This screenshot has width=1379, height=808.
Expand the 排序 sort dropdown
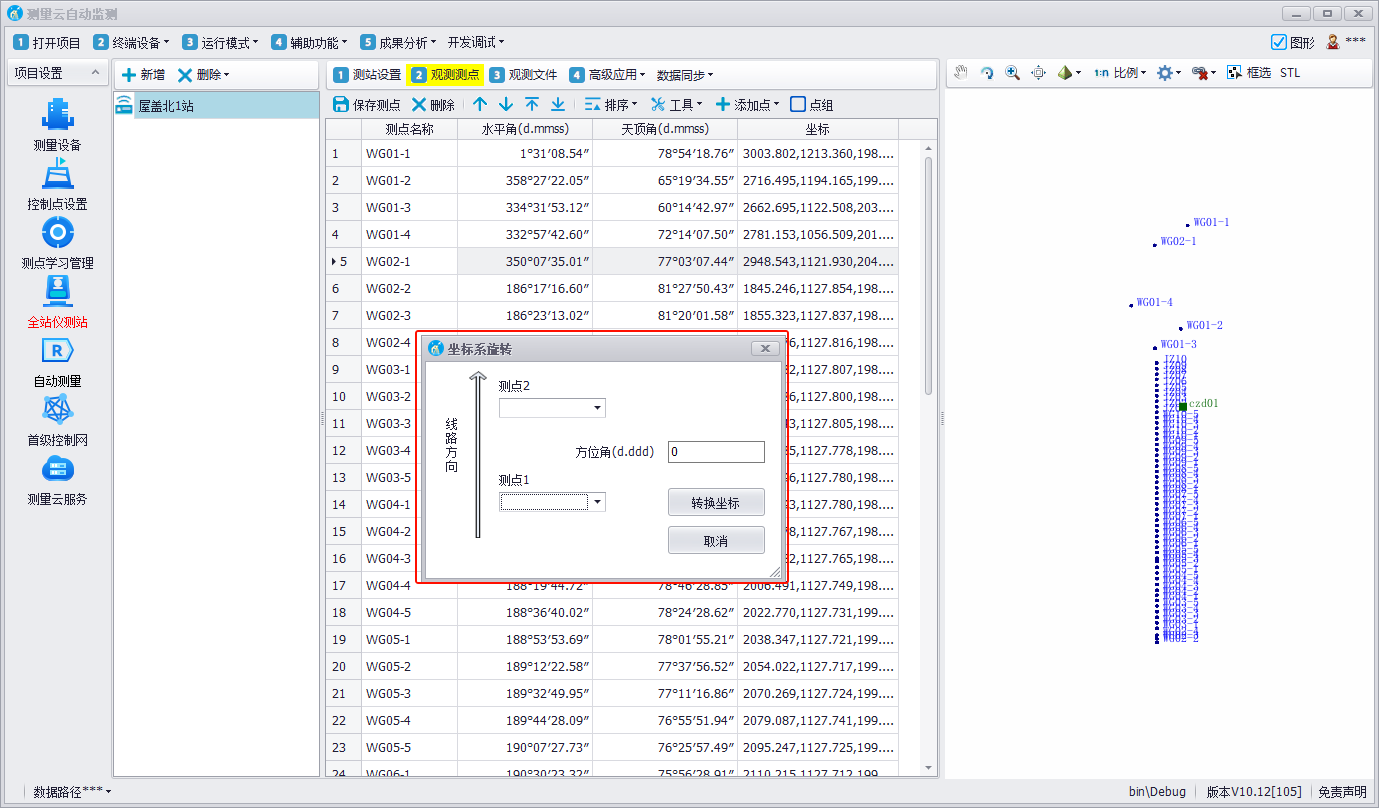(x=610, y=104)
